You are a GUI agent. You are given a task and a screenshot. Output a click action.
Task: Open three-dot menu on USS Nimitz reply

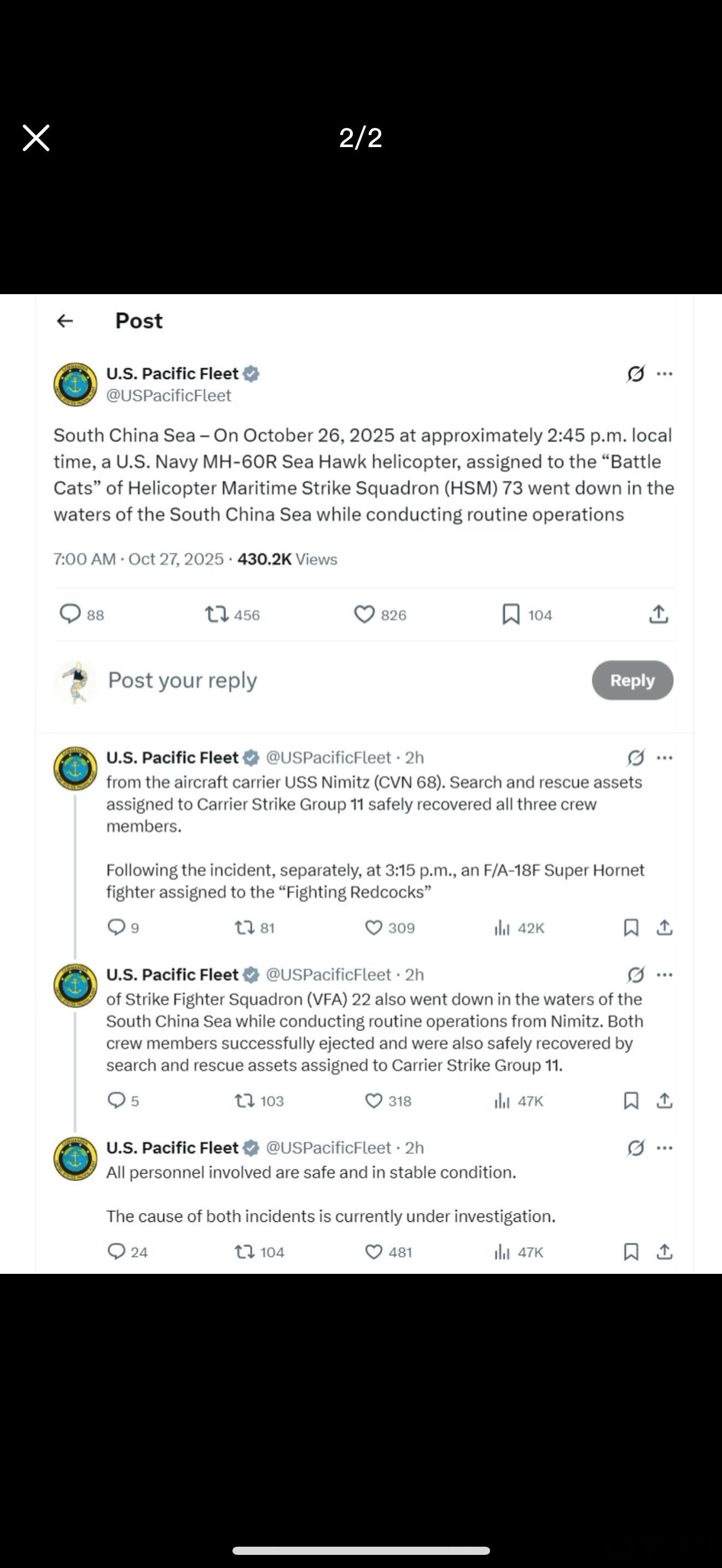[665, 758]
